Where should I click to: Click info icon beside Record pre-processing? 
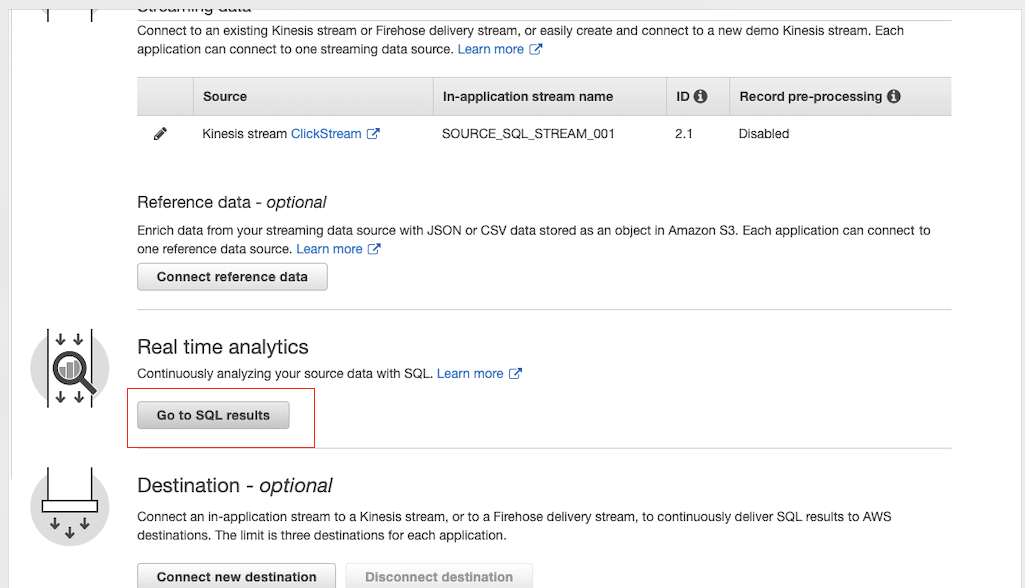pos(893,97)
